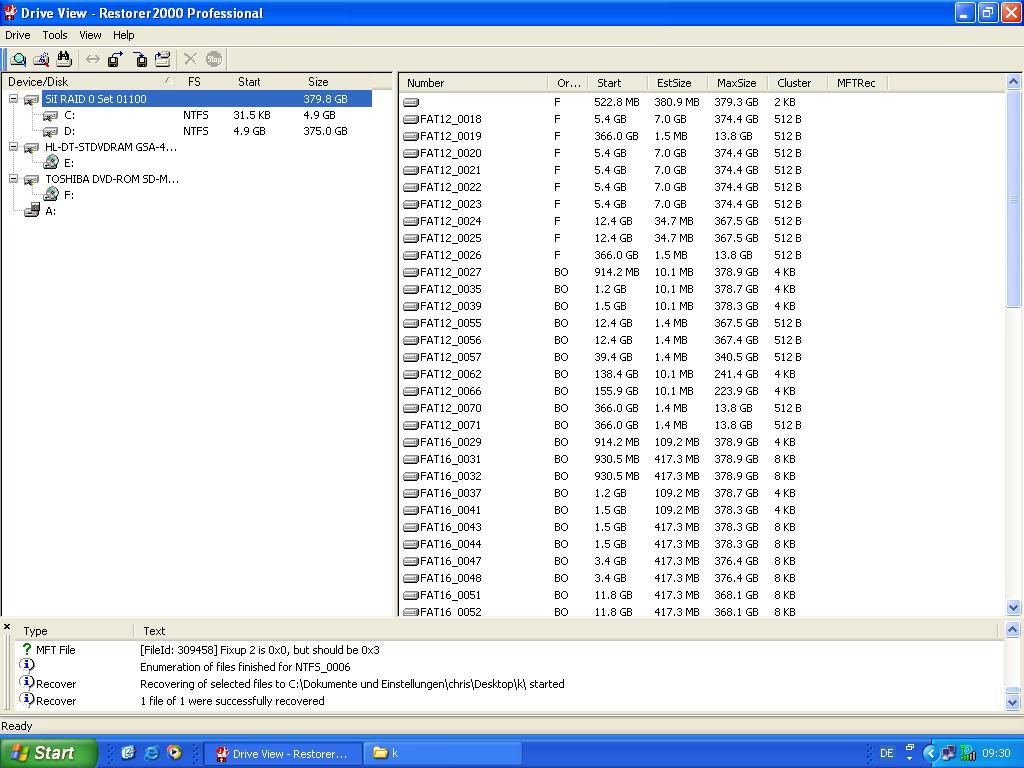The height and width of the screenshot is (768, 1024).
Task: Click the info icon beside Enumeration message
Action: pyautogui.click(x=27, y=665)
